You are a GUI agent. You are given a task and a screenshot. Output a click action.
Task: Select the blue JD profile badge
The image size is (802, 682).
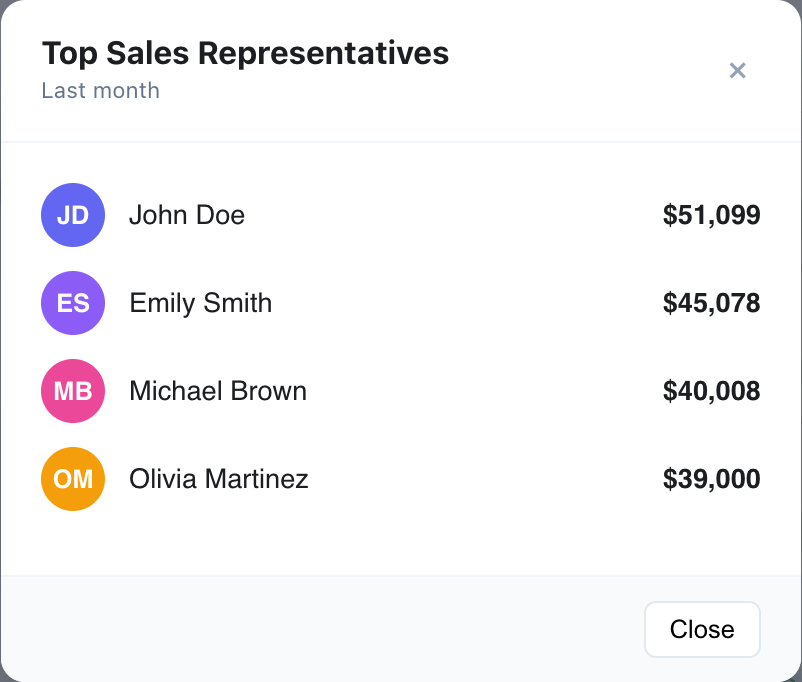click(x=72, y=215)
